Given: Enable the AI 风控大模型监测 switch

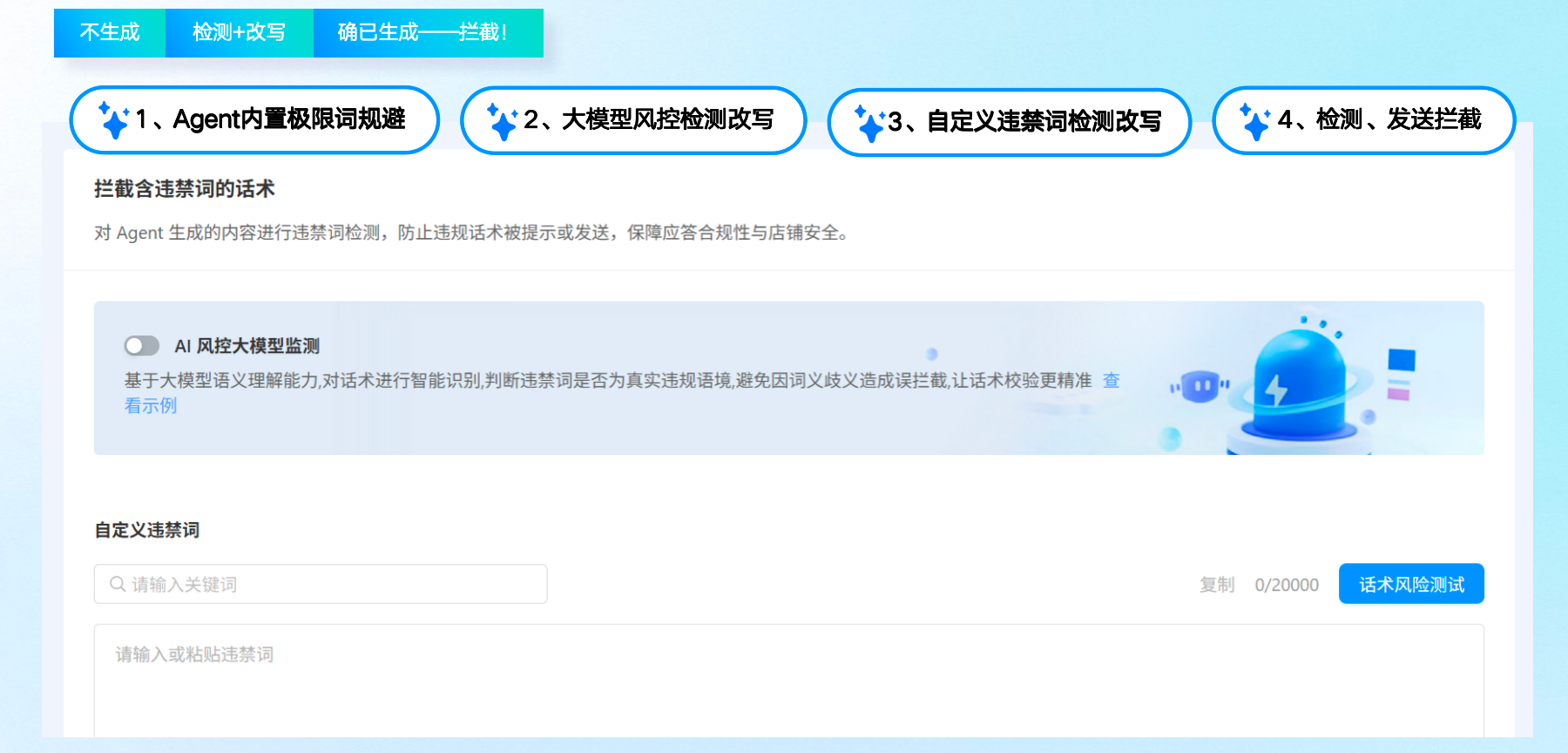Looking at the screenshot, I should pos(142,346).
